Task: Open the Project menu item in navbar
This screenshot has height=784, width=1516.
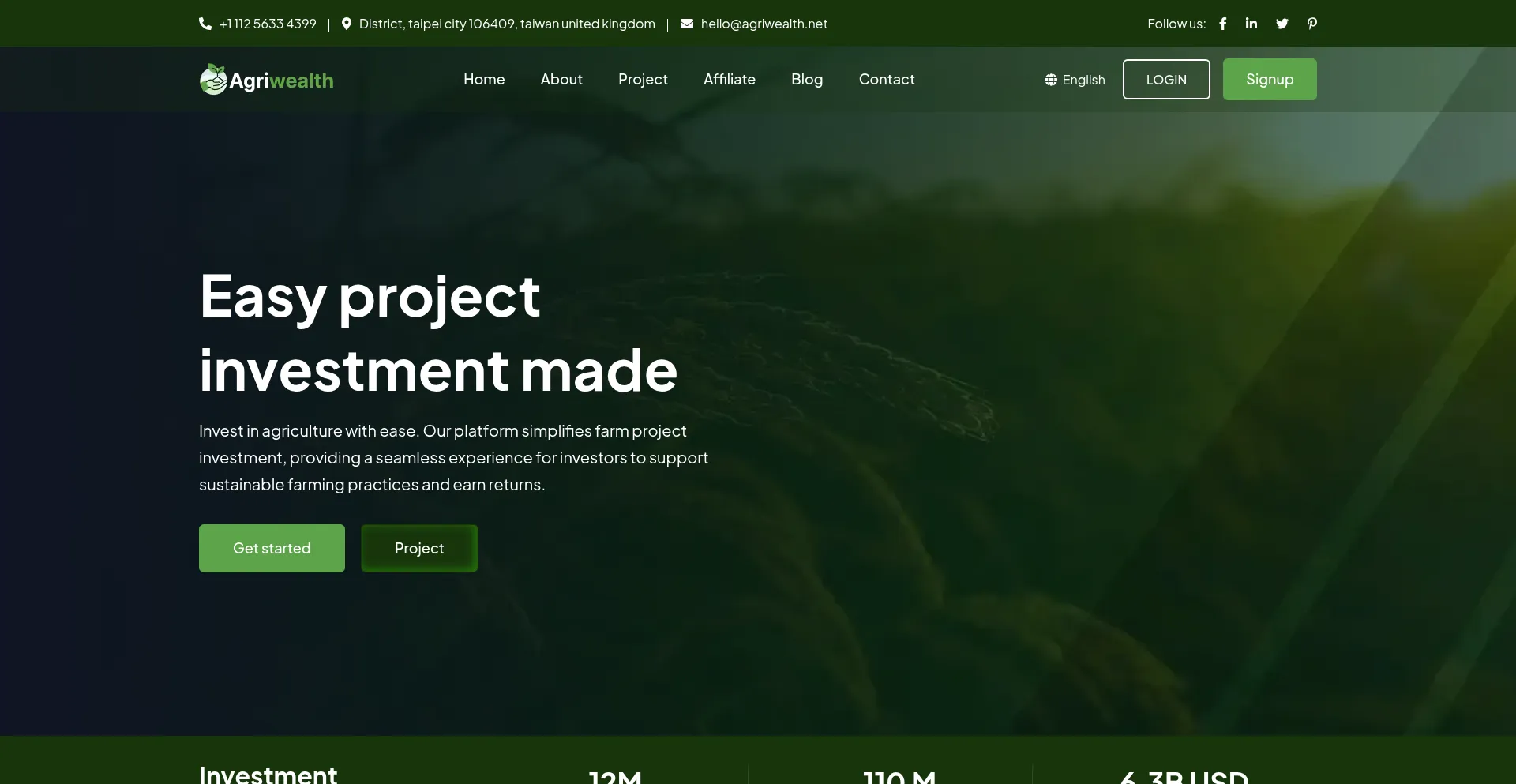Action: (x=643, y=79)
